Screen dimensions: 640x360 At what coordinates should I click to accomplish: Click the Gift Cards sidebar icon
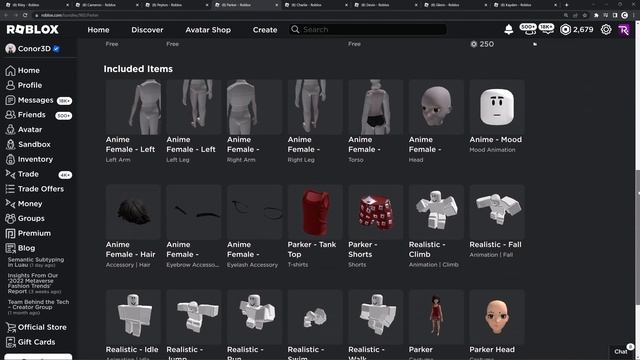coord(11,342)
